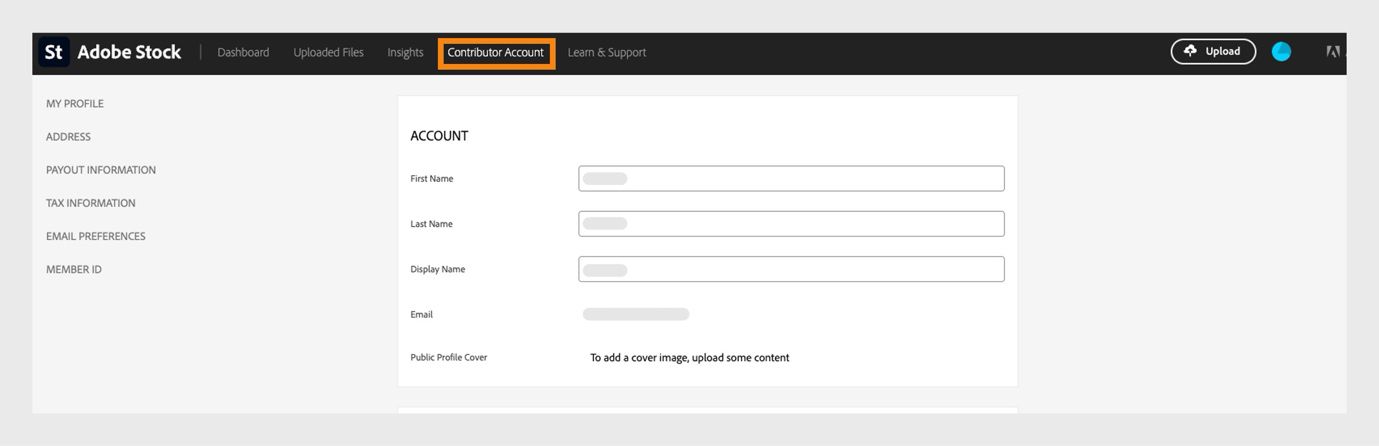Image resolution: width=1379 pixels, height=446 pixels.
Task: Click the blurred Email value
Action: (636, 314)
